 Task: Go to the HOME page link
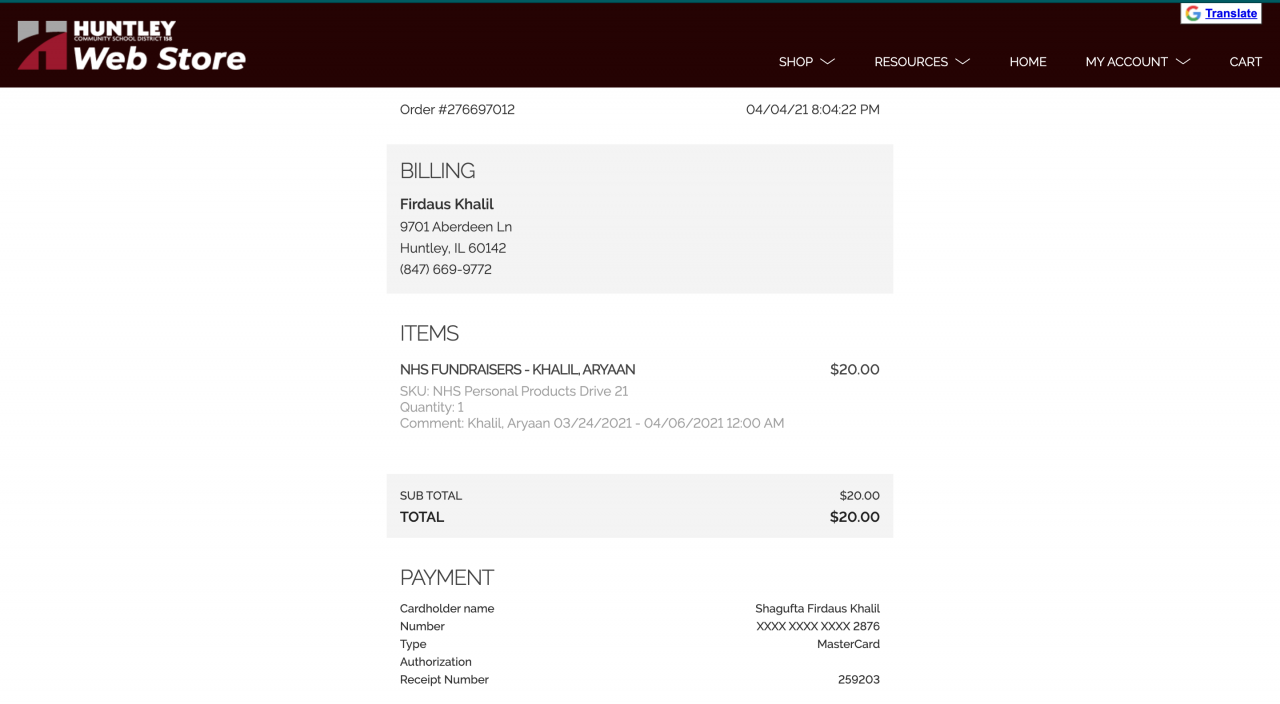tap(1028, 62)
